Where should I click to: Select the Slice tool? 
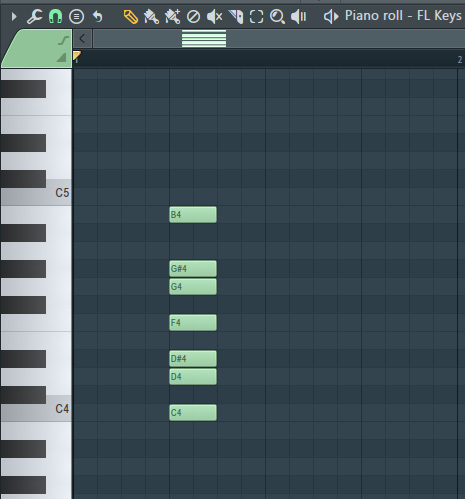[x=236, y=17]
